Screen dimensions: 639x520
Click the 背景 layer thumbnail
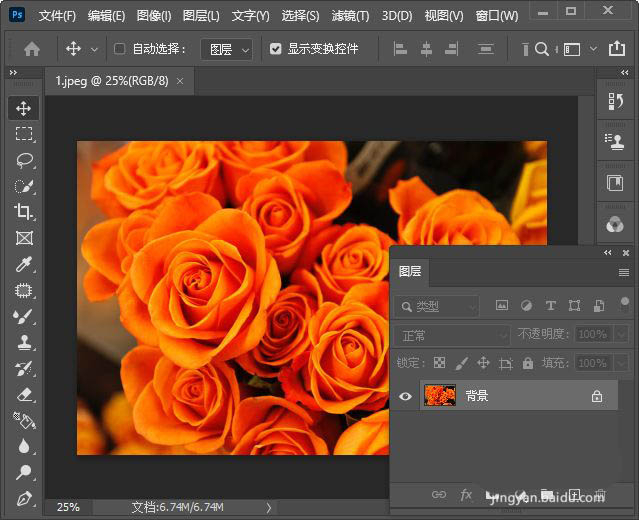(440, 395)
